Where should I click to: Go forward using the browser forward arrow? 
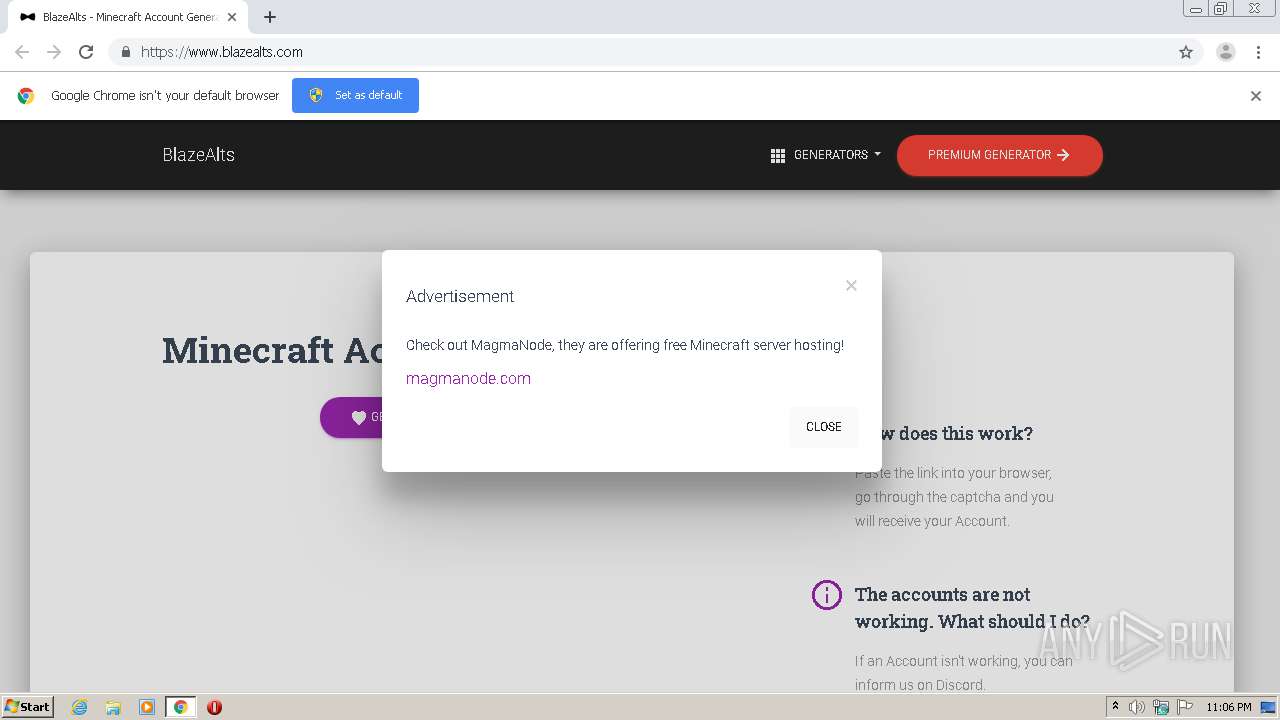tap(54, 52)
